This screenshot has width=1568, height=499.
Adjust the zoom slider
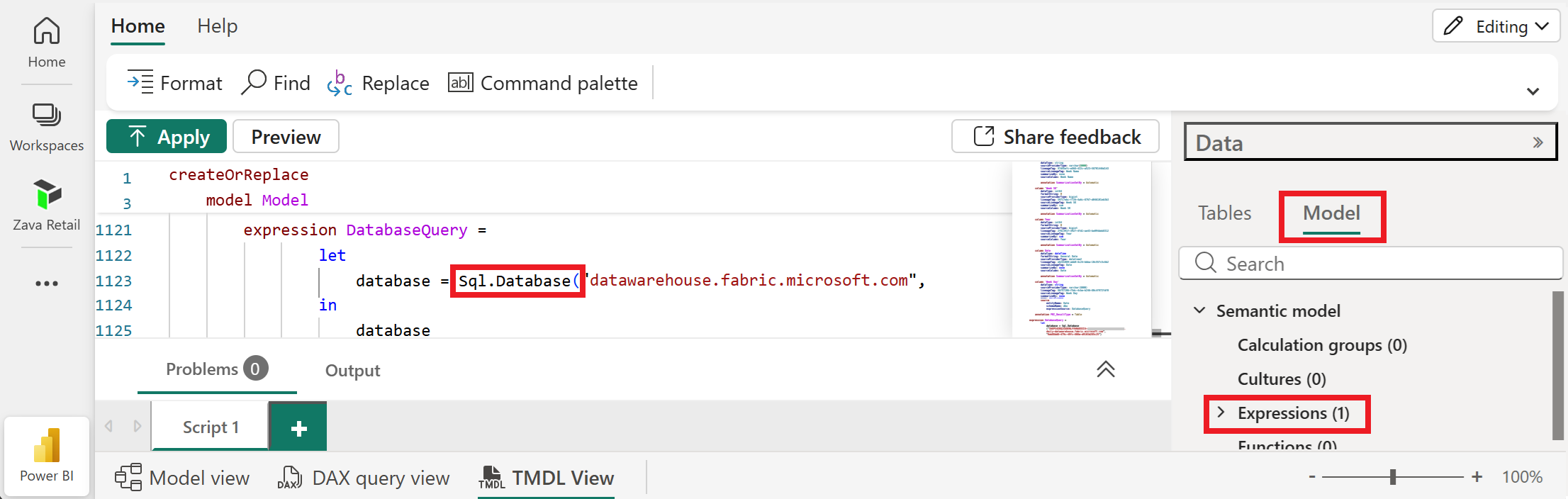(1394, 476)
